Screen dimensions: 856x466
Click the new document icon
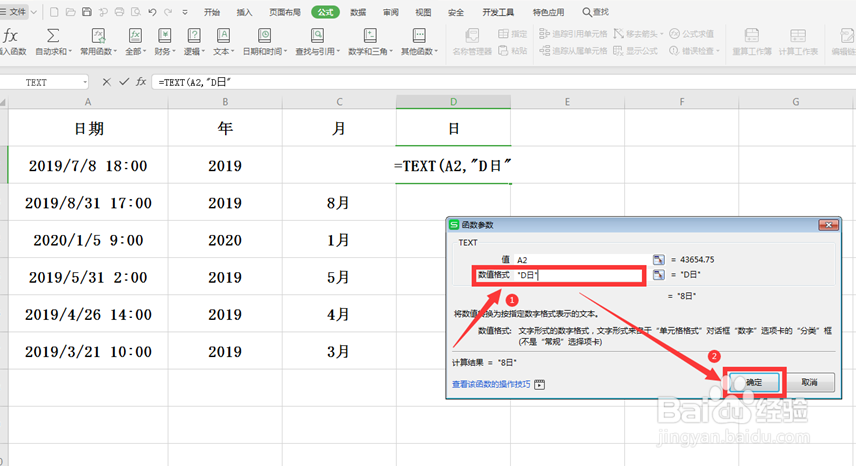click(x=54, y=11)
